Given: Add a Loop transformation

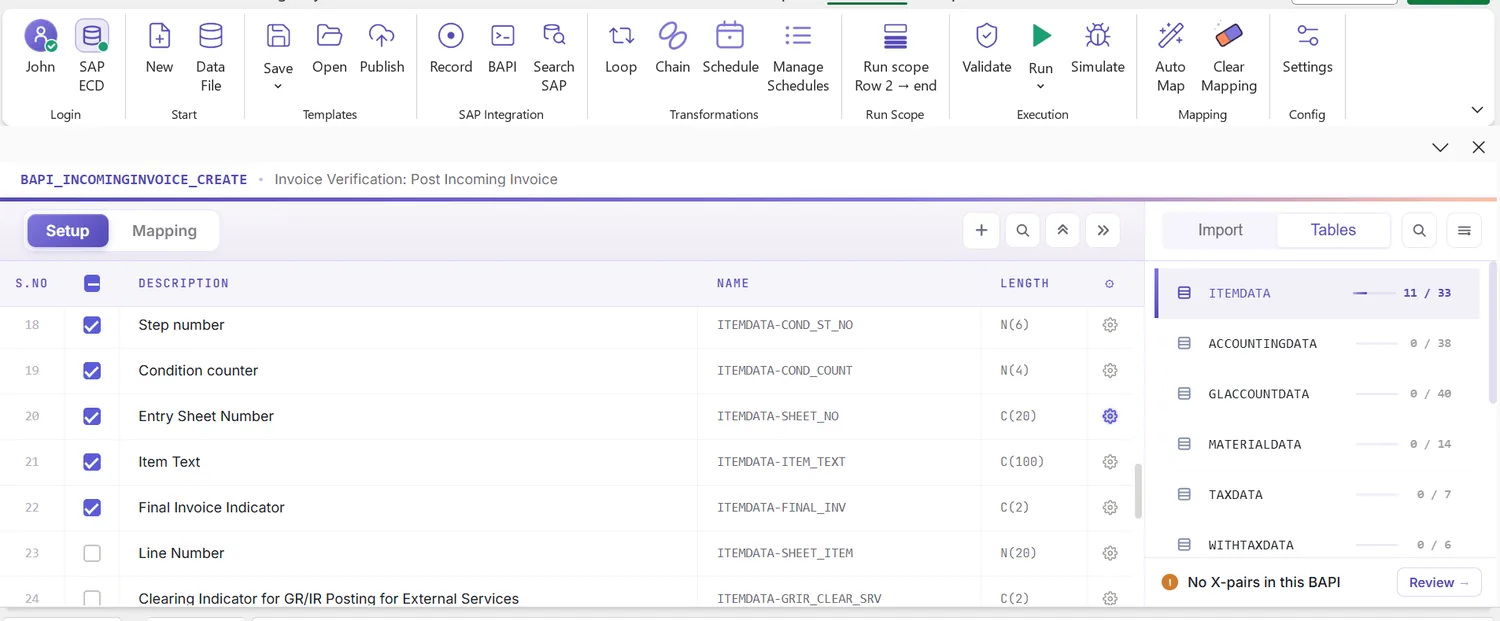Looking at the screenshot, I should click(621, 49).
